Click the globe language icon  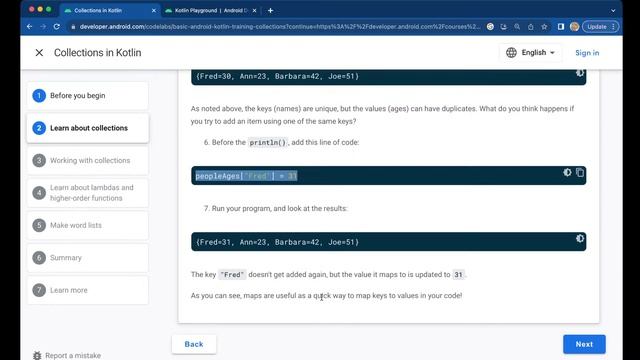pos(511,53)
